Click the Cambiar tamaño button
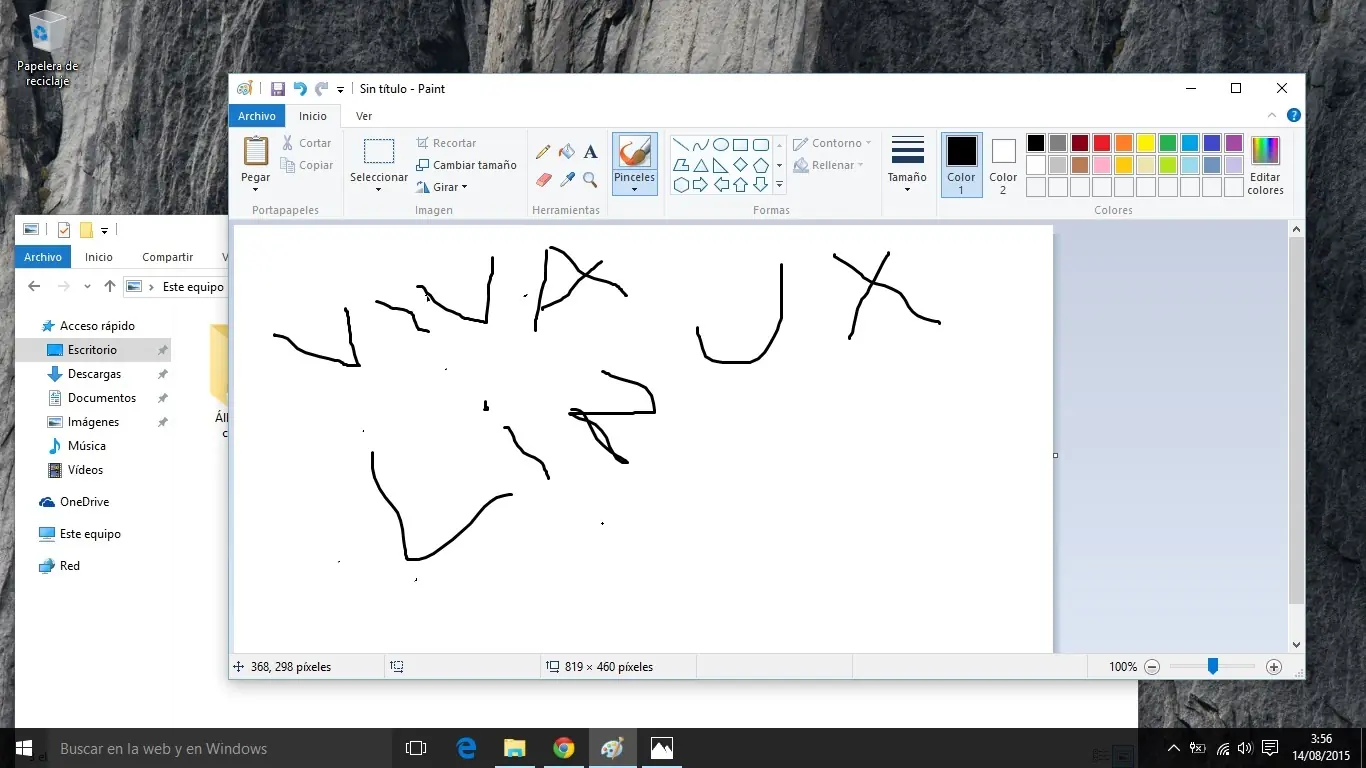The image size is (1366, 768). [466, 165]
